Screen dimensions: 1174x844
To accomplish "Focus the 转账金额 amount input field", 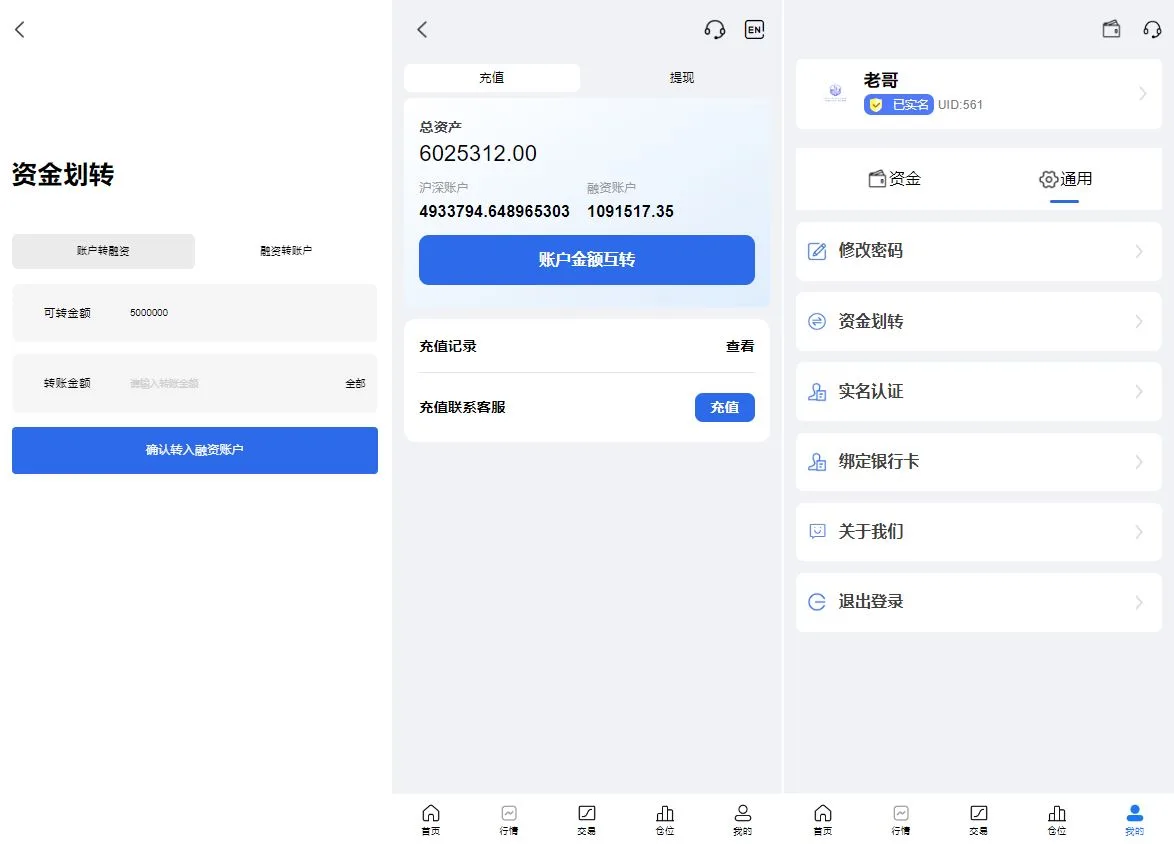I will [230, 383].
